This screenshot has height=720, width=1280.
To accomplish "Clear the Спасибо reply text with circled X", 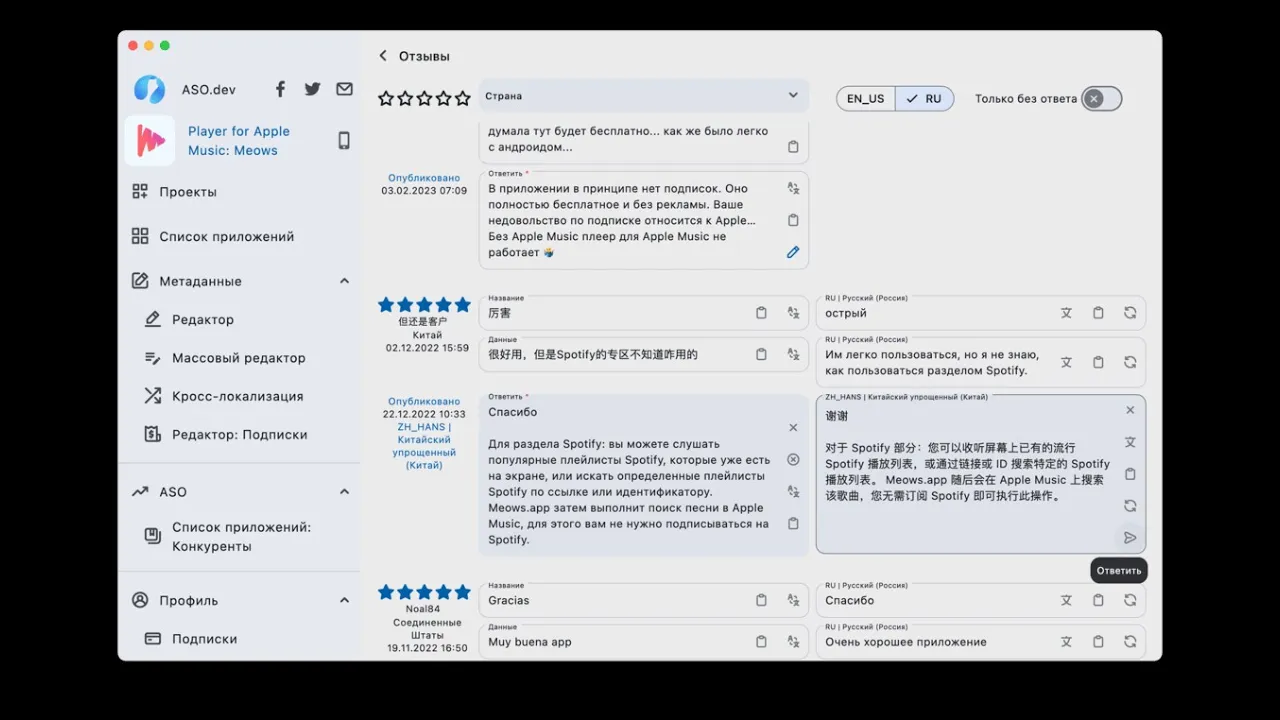I will pyautogui.click(x=793, y=460).
